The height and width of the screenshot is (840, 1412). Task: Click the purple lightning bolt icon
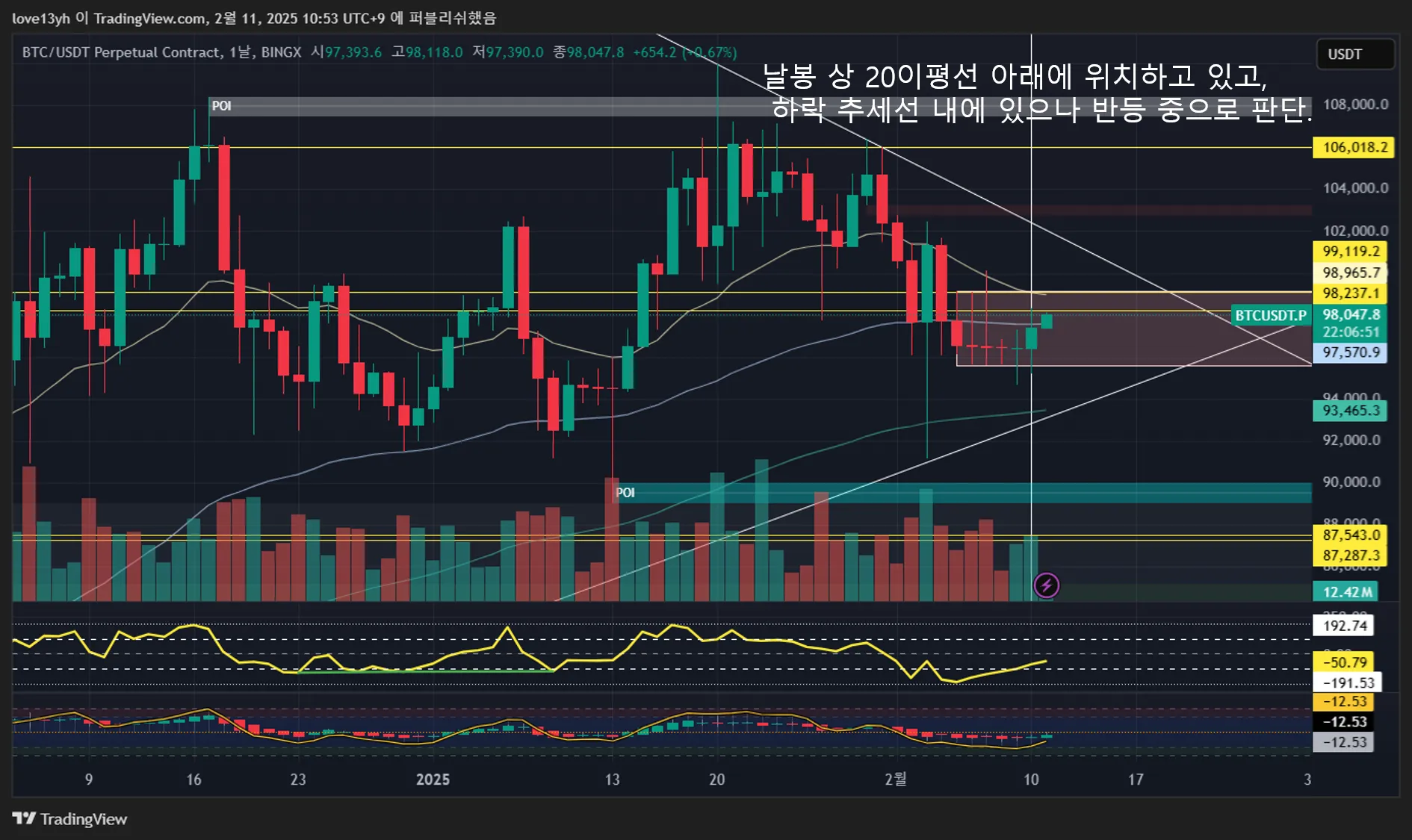point(1046,585)
